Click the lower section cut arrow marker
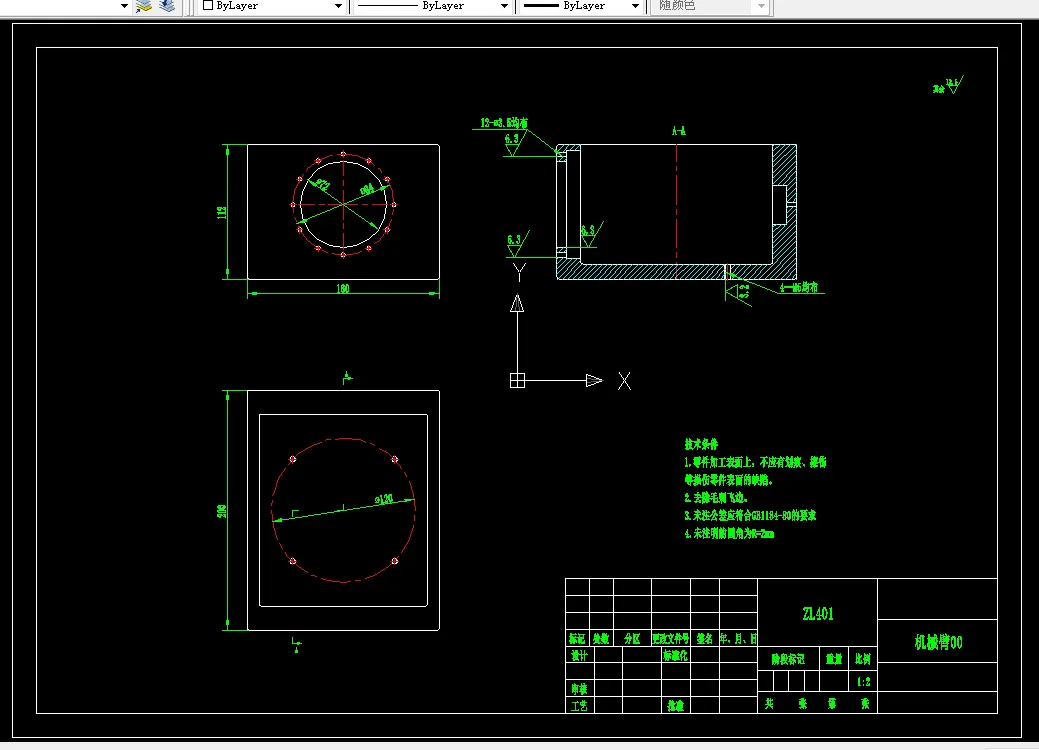The height and width of the screenshot is (750, 1039). 296,645
